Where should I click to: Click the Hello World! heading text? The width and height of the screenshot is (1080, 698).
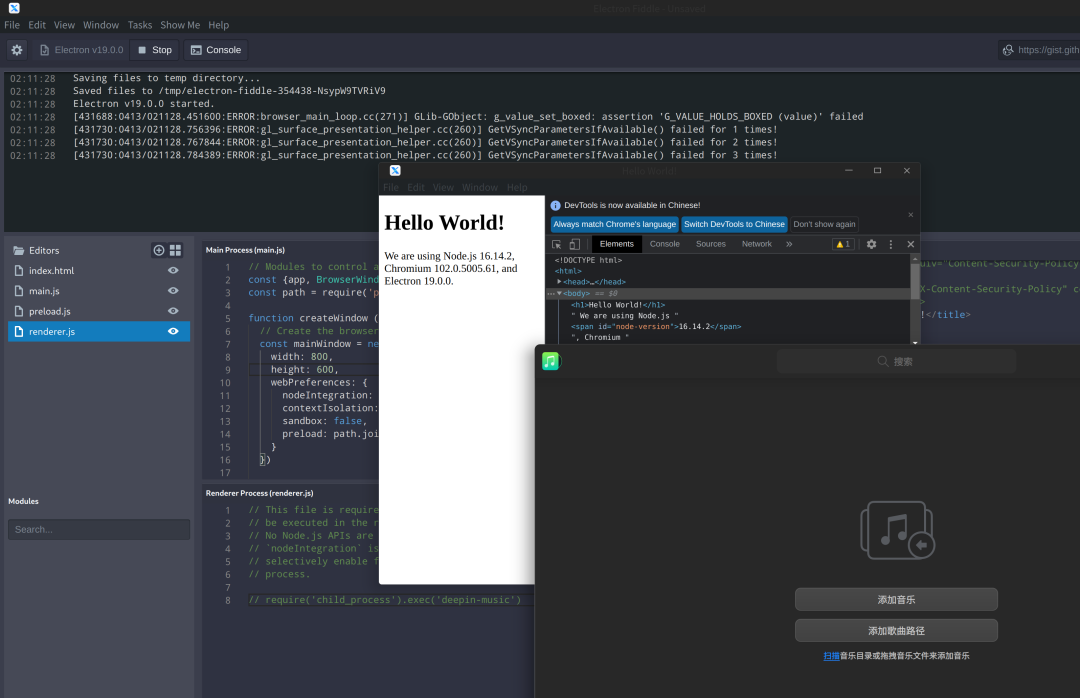pos(444,223)
